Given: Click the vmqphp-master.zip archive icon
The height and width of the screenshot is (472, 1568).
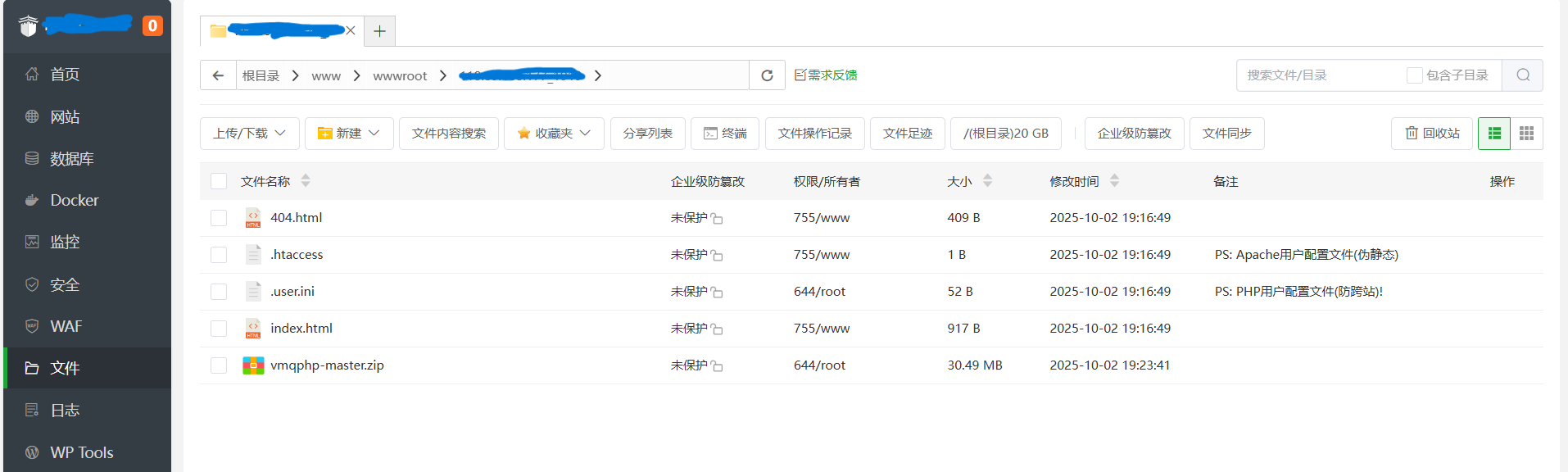Looking at the screenshot, I should (253, 365).
